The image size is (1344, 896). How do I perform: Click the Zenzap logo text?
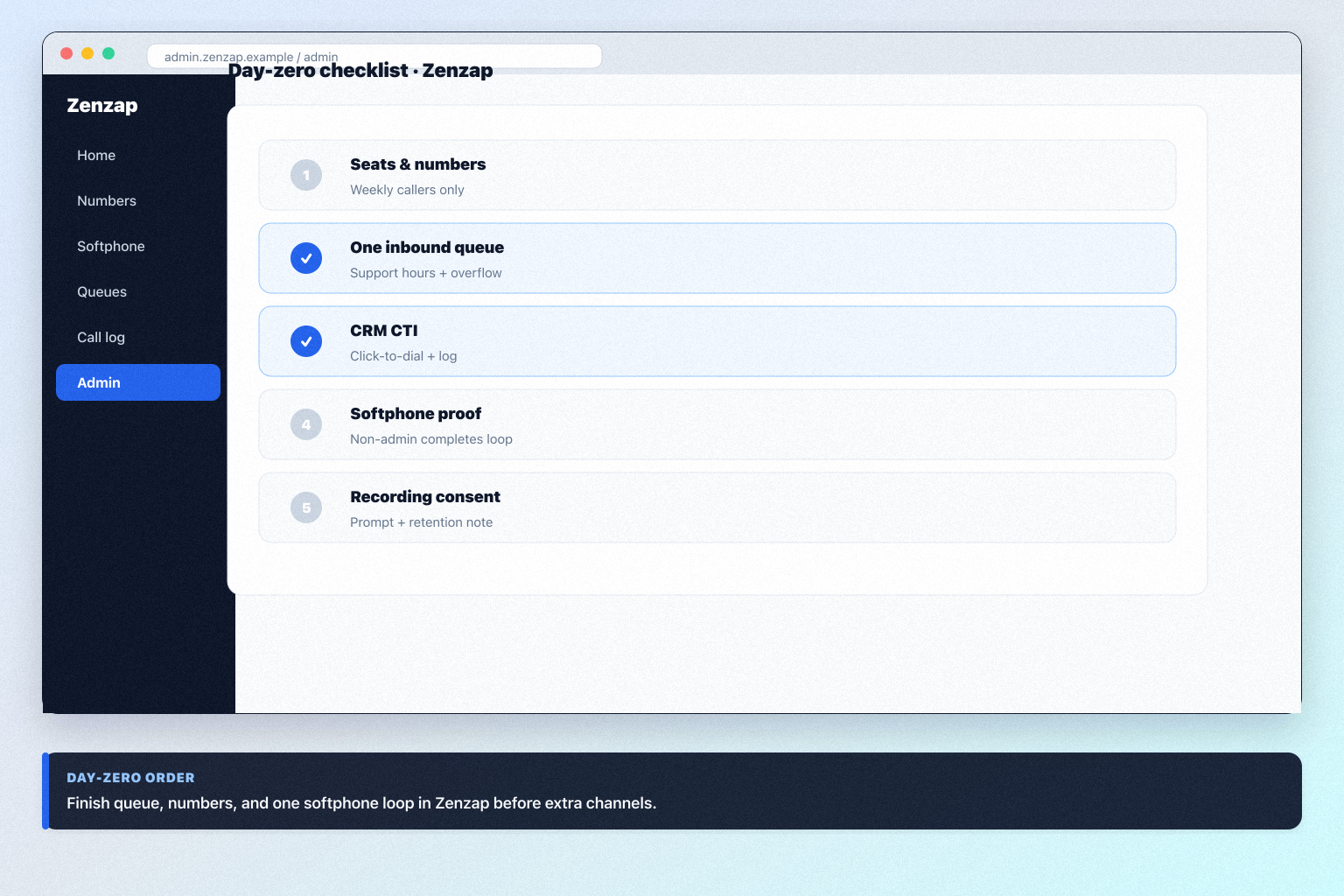(x=102, y=105)
